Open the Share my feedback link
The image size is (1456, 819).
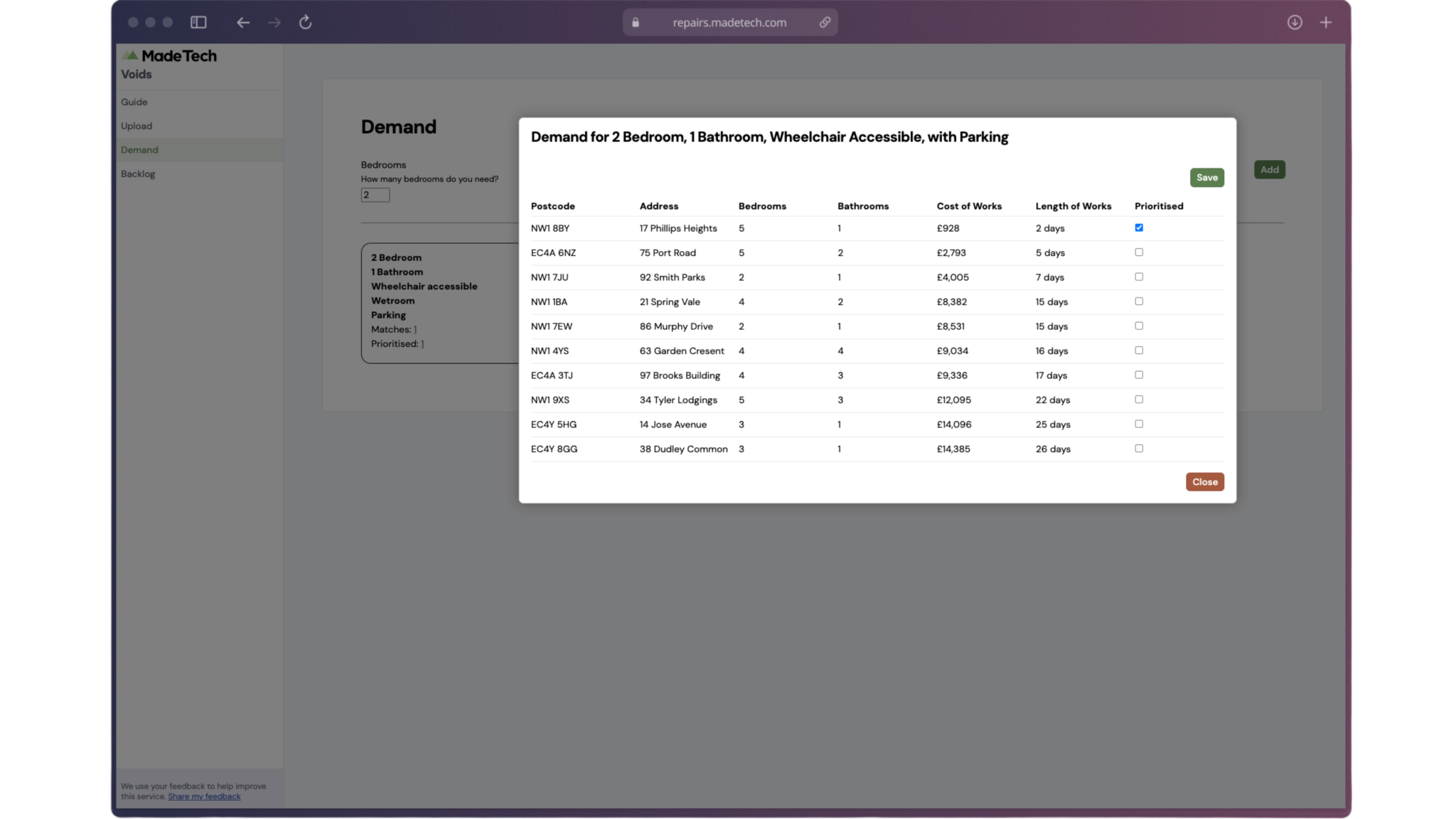204,796
